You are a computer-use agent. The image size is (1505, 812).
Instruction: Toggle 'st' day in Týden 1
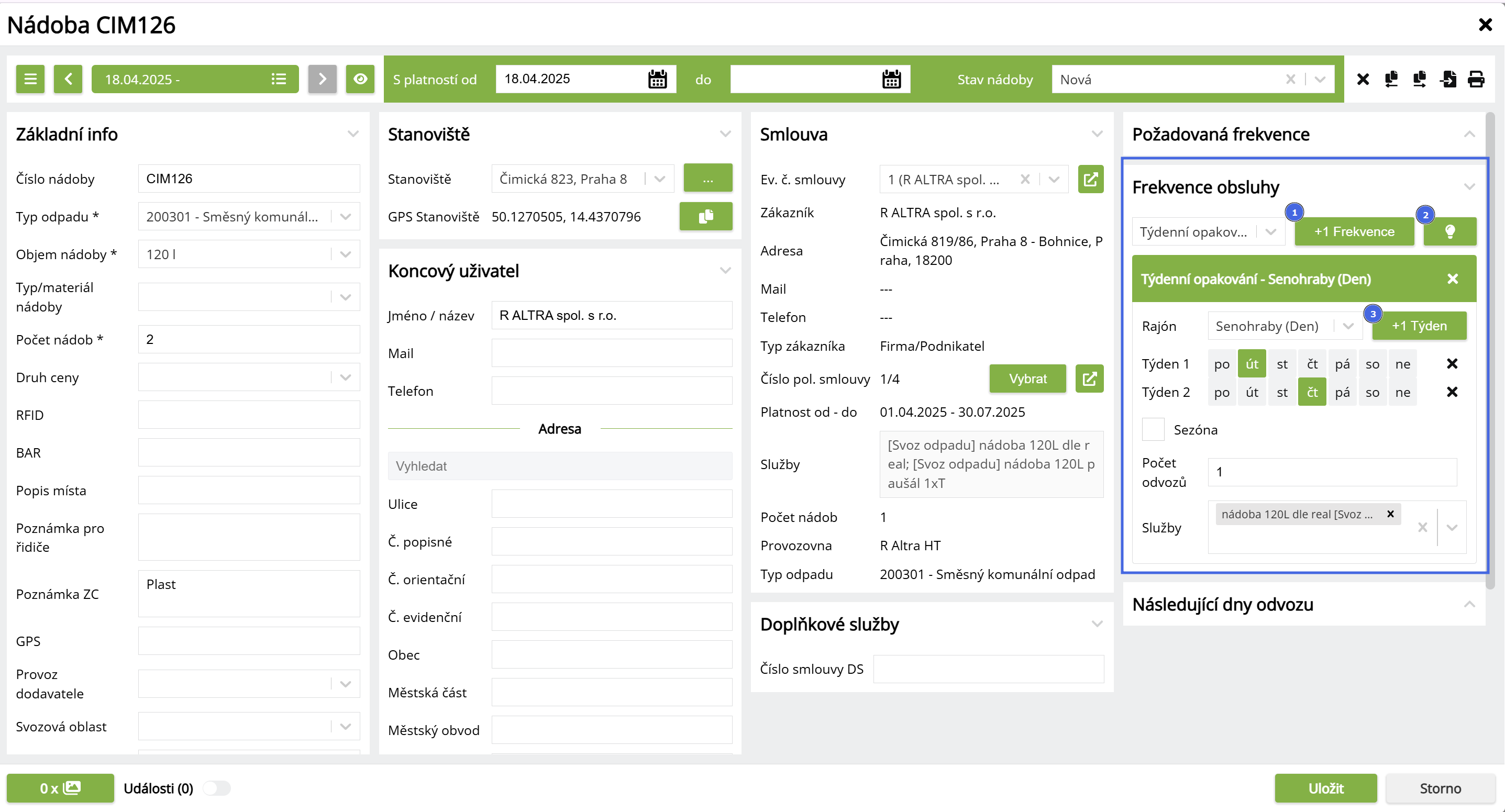tap(1282, 364)
